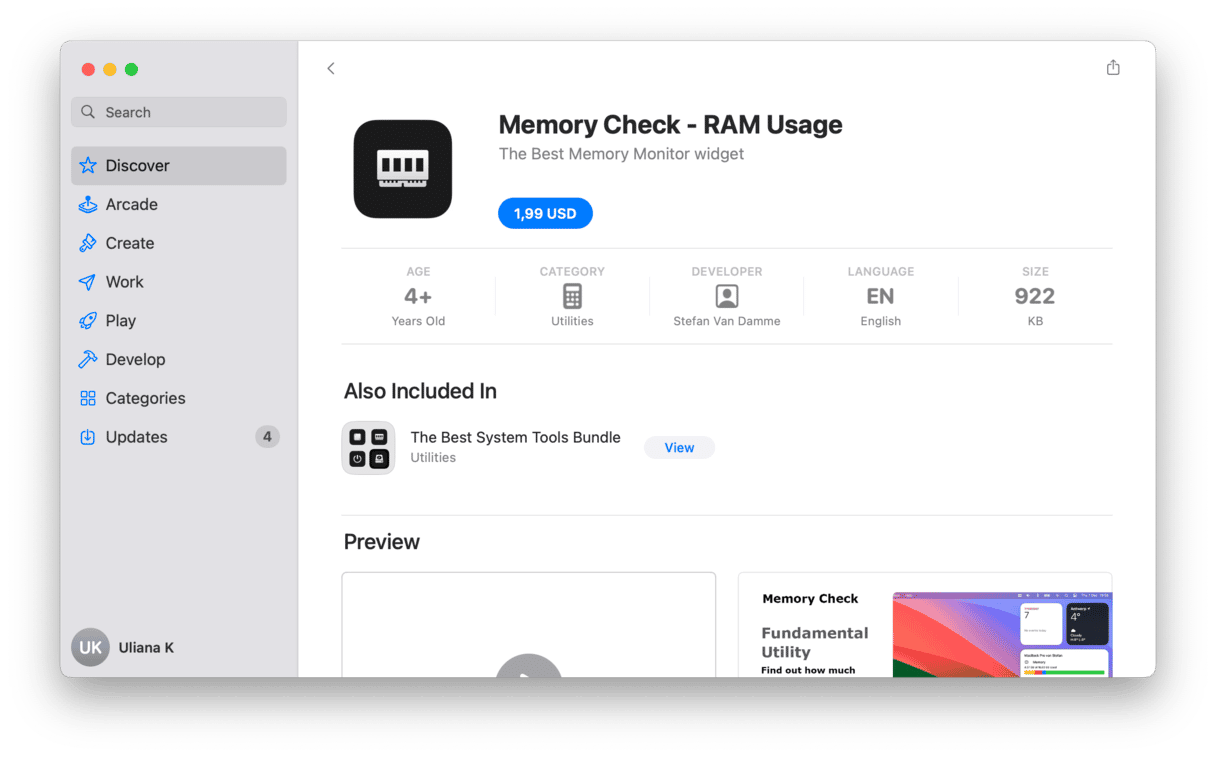Open the share menu icon

click(x=1113, y=67)
